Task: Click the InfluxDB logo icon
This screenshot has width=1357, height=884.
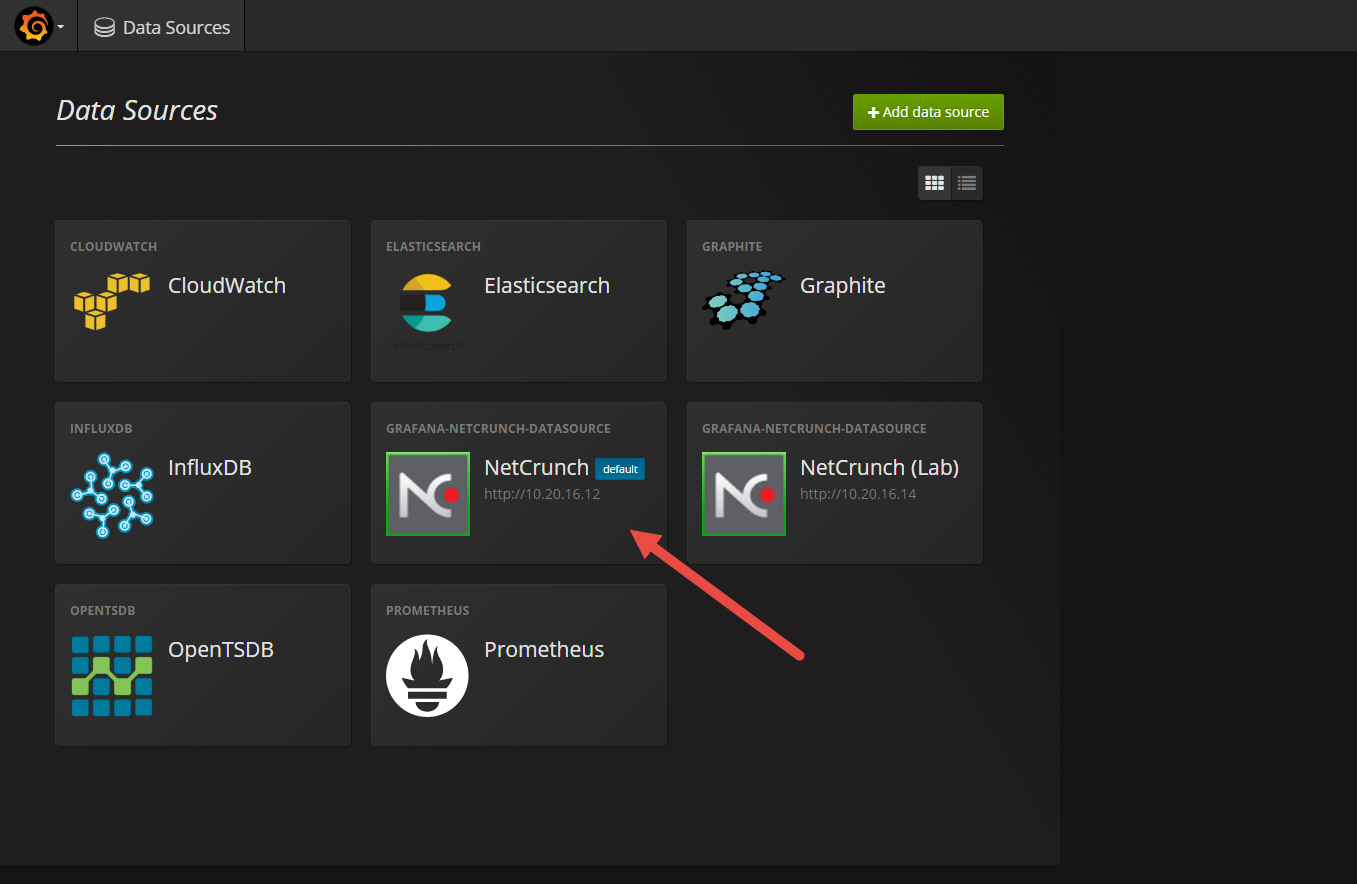Action: coord(112,495)
